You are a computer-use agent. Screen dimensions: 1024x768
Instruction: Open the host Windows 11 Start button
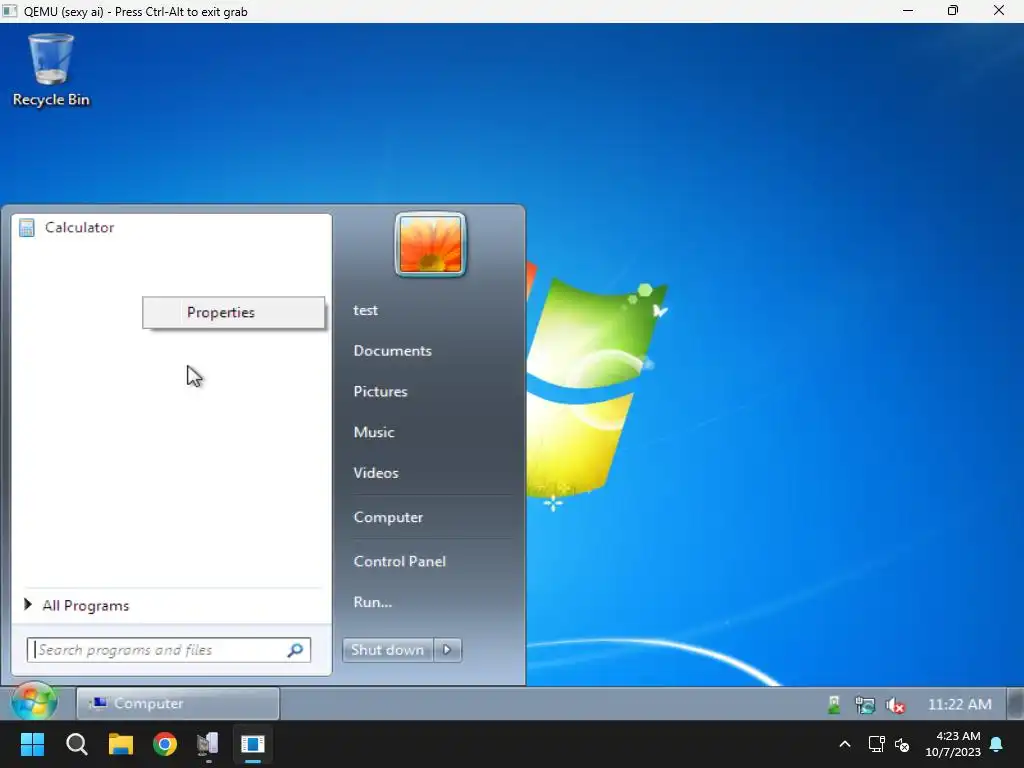click(x=32, y=744)
